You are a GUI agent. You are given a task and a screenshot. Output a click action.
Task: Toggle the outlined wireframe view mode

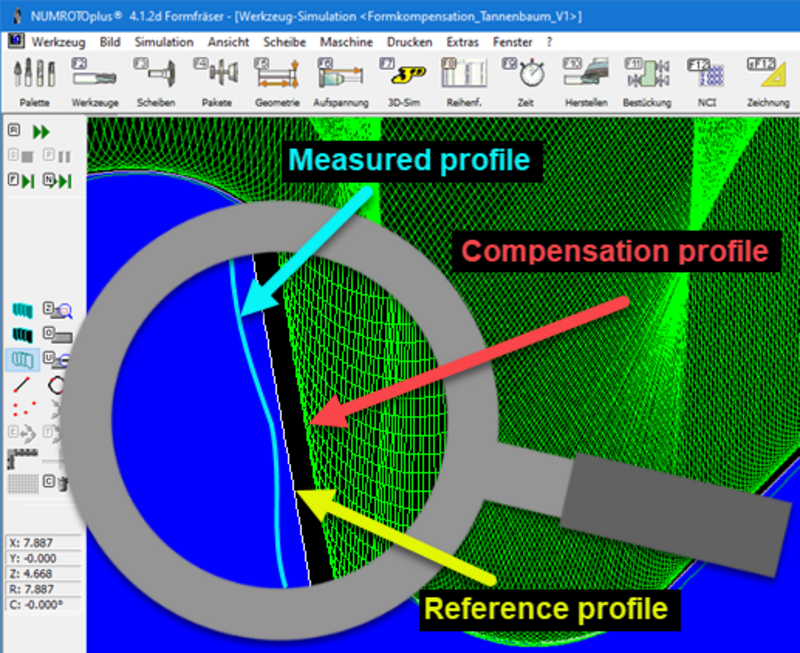(21, 359)
